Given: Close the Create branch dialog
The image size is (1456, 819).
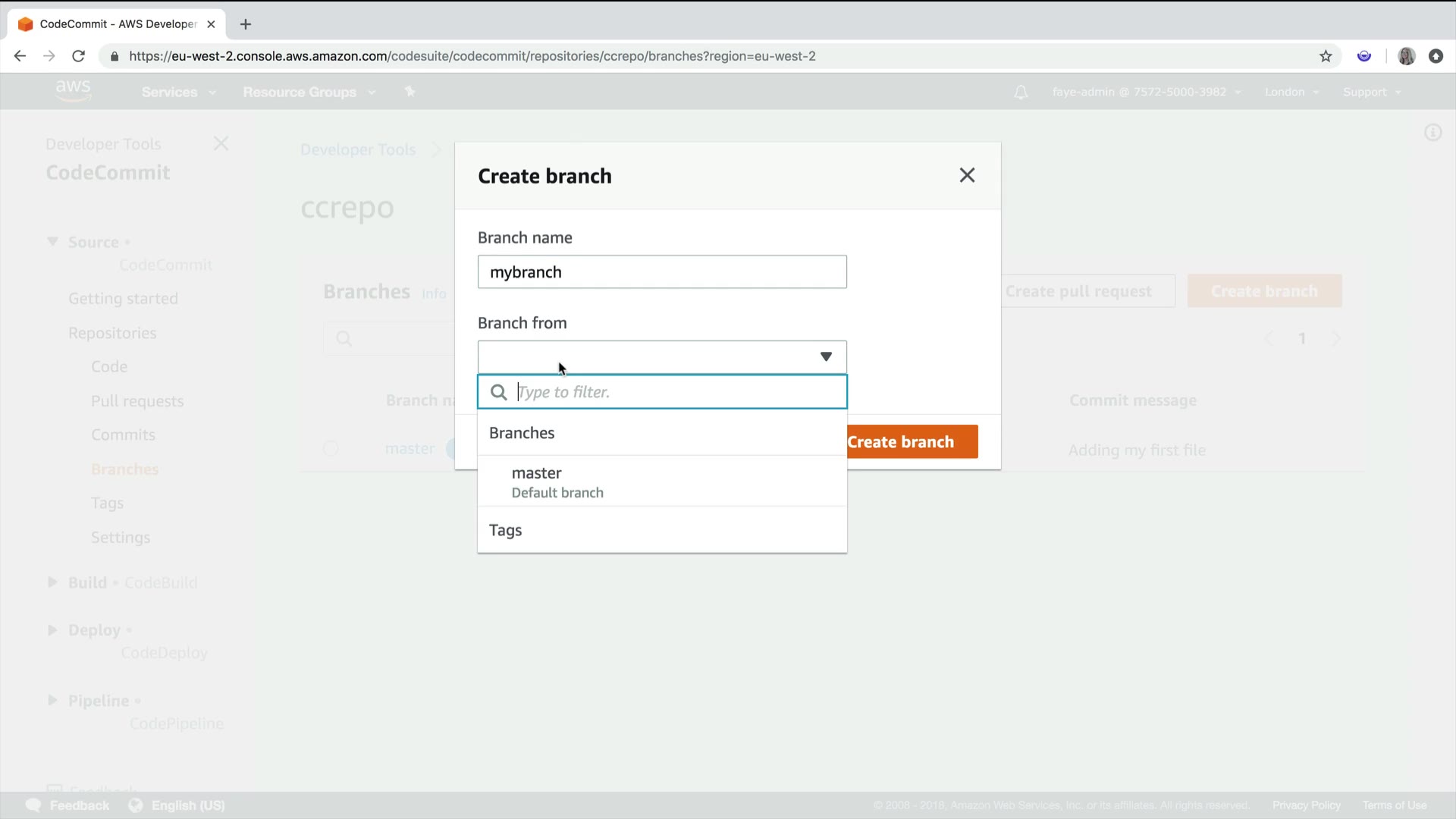Looking at the screenshot, I should pos(966,176).
